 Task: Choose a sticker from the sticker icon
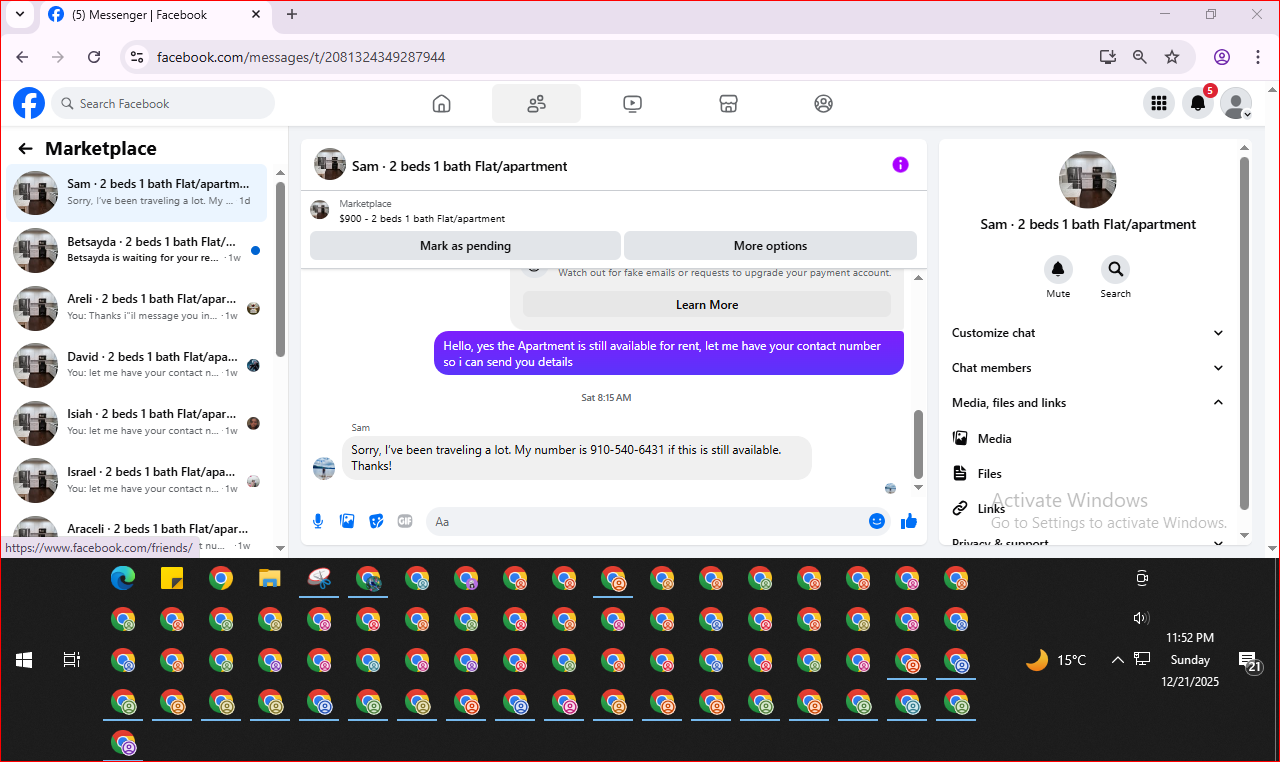point(376,521)
